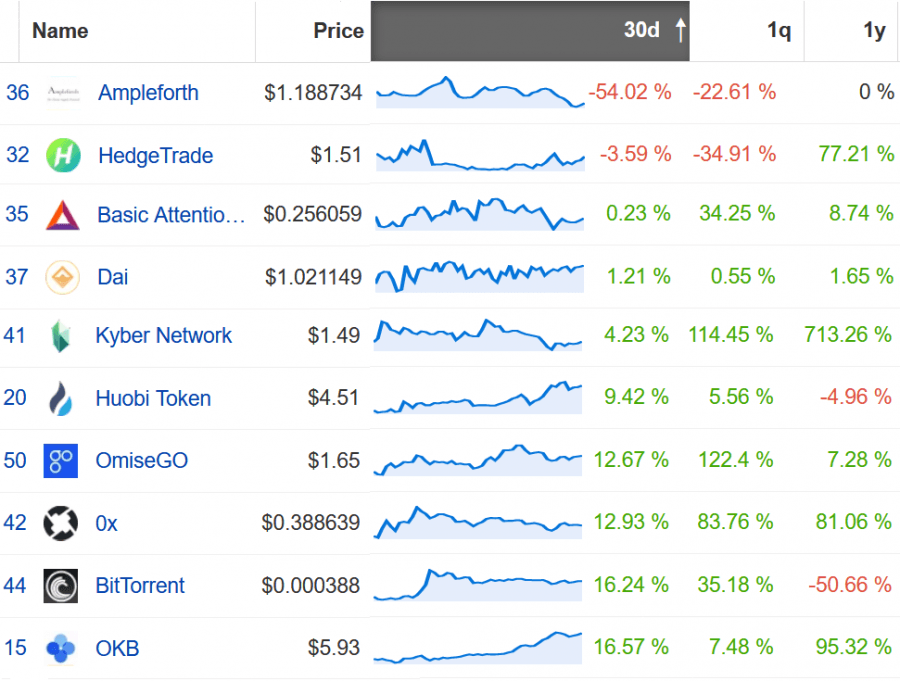Viewport: 900px width, 681px height.
Task: Sort table by Price header
Action: coord(339,30)
